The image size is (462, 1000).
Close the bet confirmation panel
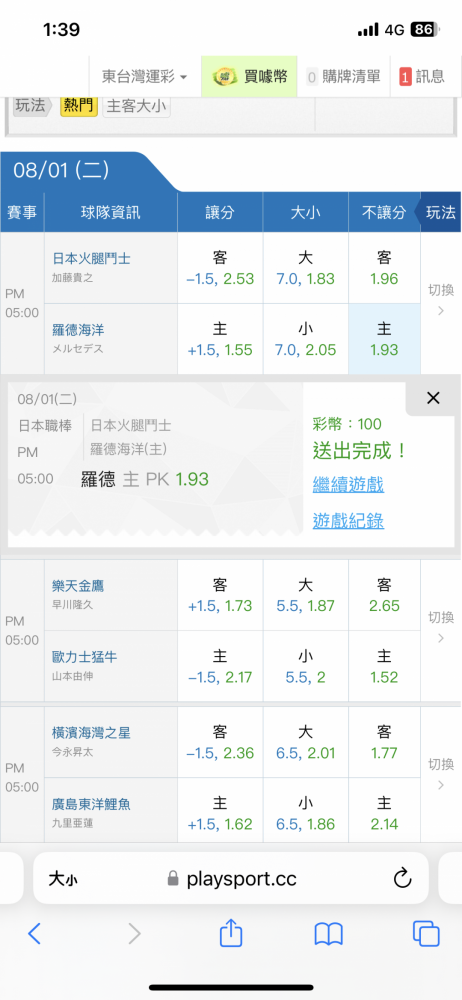pyautogui.click(x=433, y=399)
